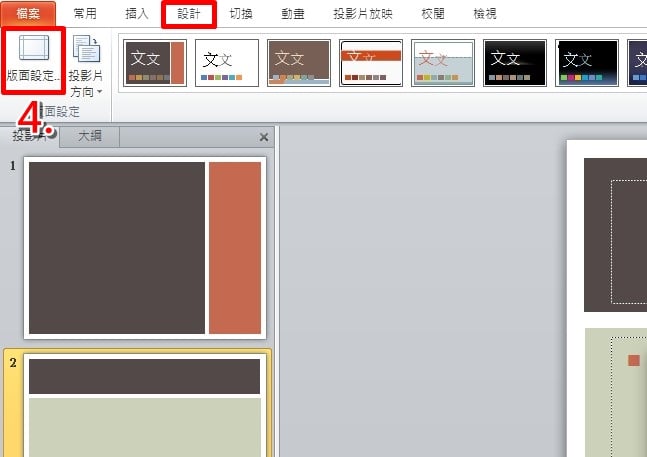Apply the black theme with colorful swatches

[587, 63]
